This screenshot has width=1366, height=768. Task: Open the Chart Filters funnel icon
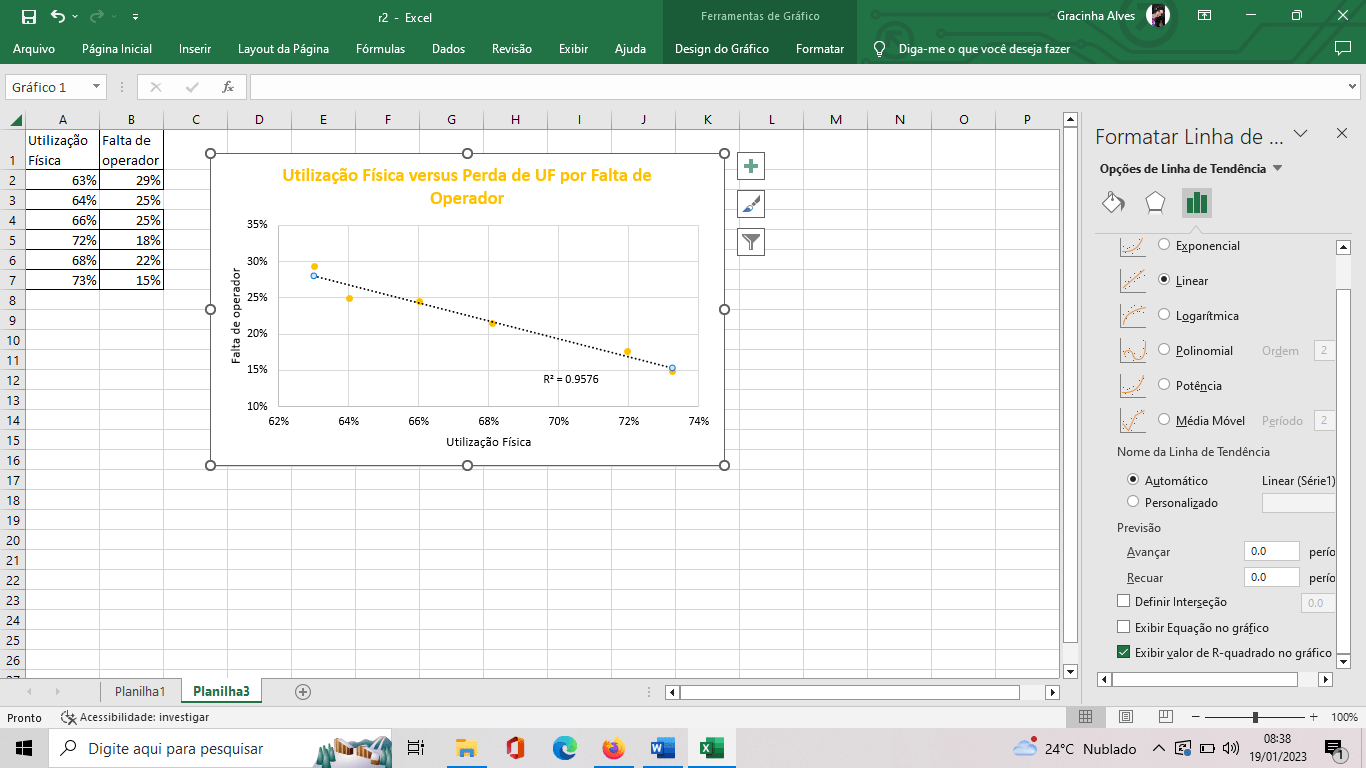coord(750,242)
